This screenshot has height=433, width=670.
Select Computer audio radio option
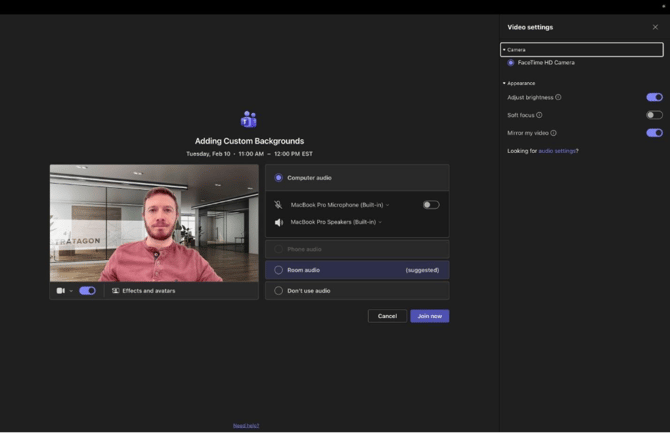[x=278, y=177]
